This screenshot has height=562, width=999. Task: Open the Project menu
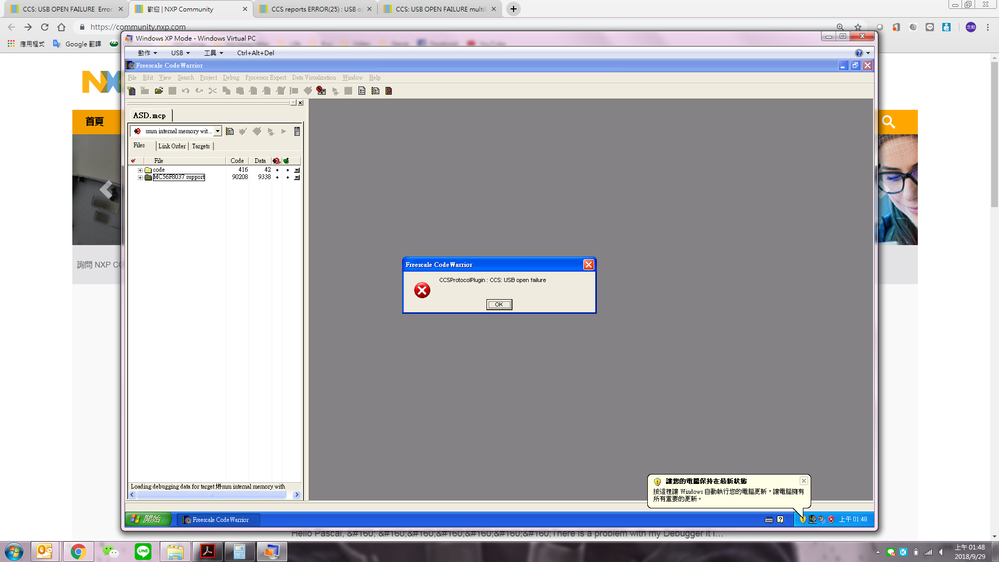click(208, 78)
